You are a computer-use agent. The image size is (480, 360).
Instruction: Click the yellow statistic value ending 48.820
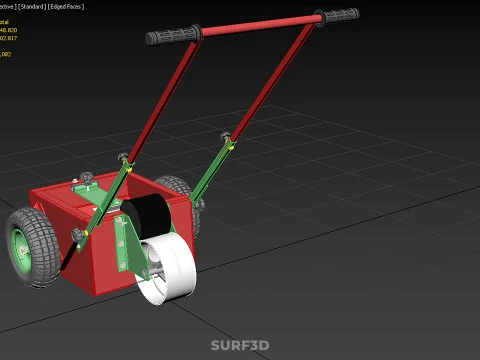pyautogui.click(x=8, y=30)
